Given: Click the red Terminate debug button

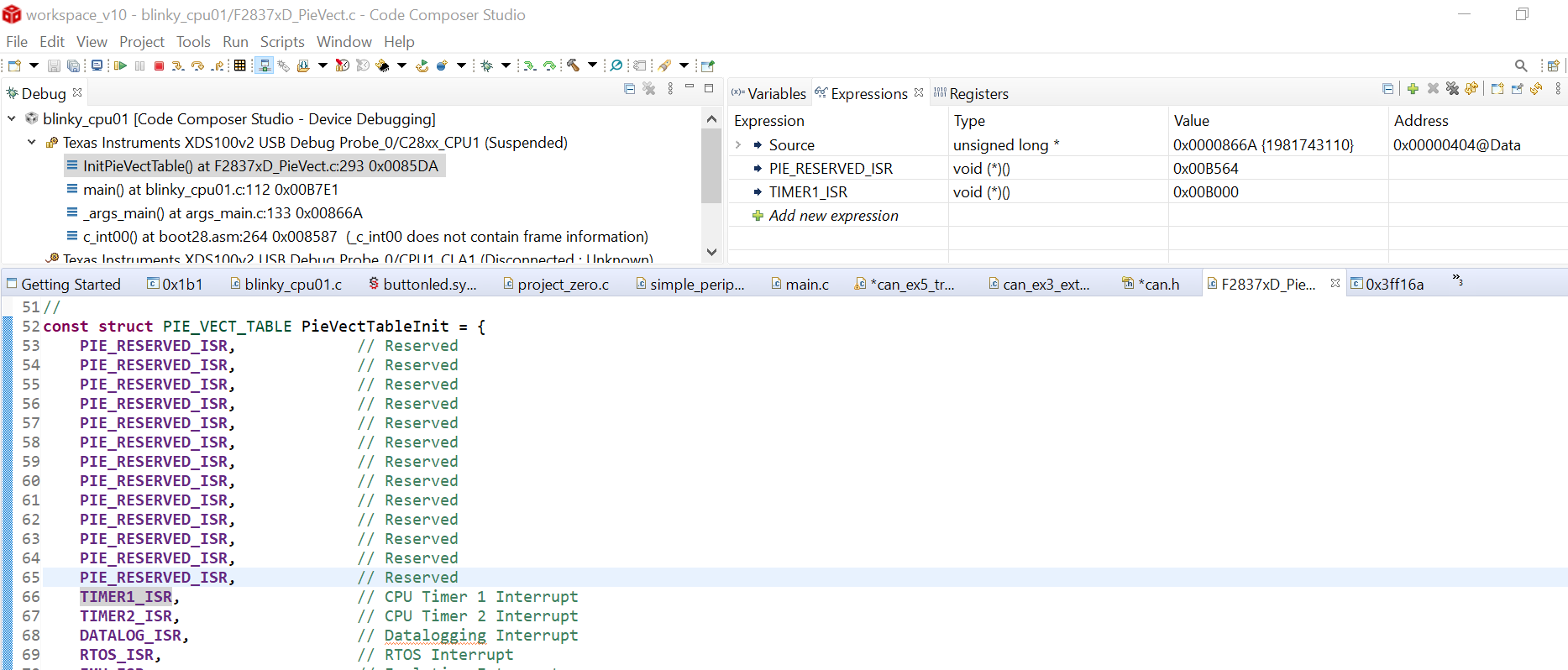Looking at the screenshot, I should tap(159, 65).
